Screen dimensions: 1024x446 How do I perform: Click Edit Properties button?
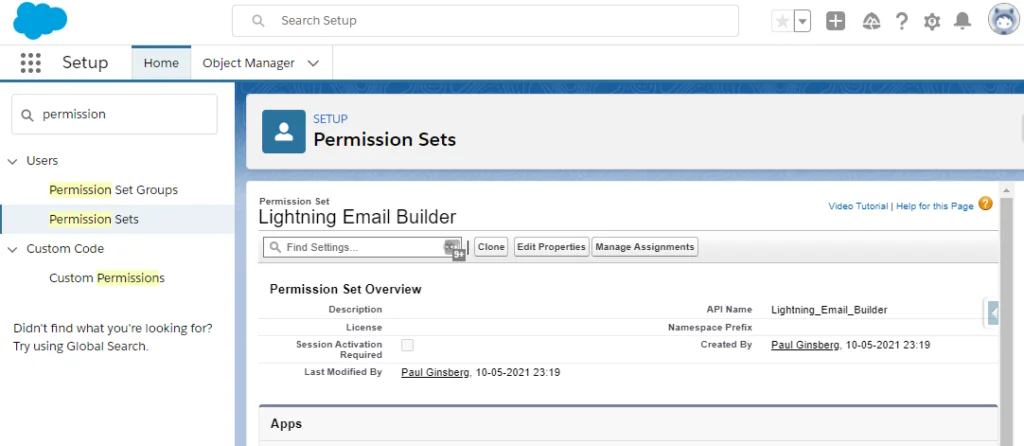pyautogui.click(x=551, y=247)
